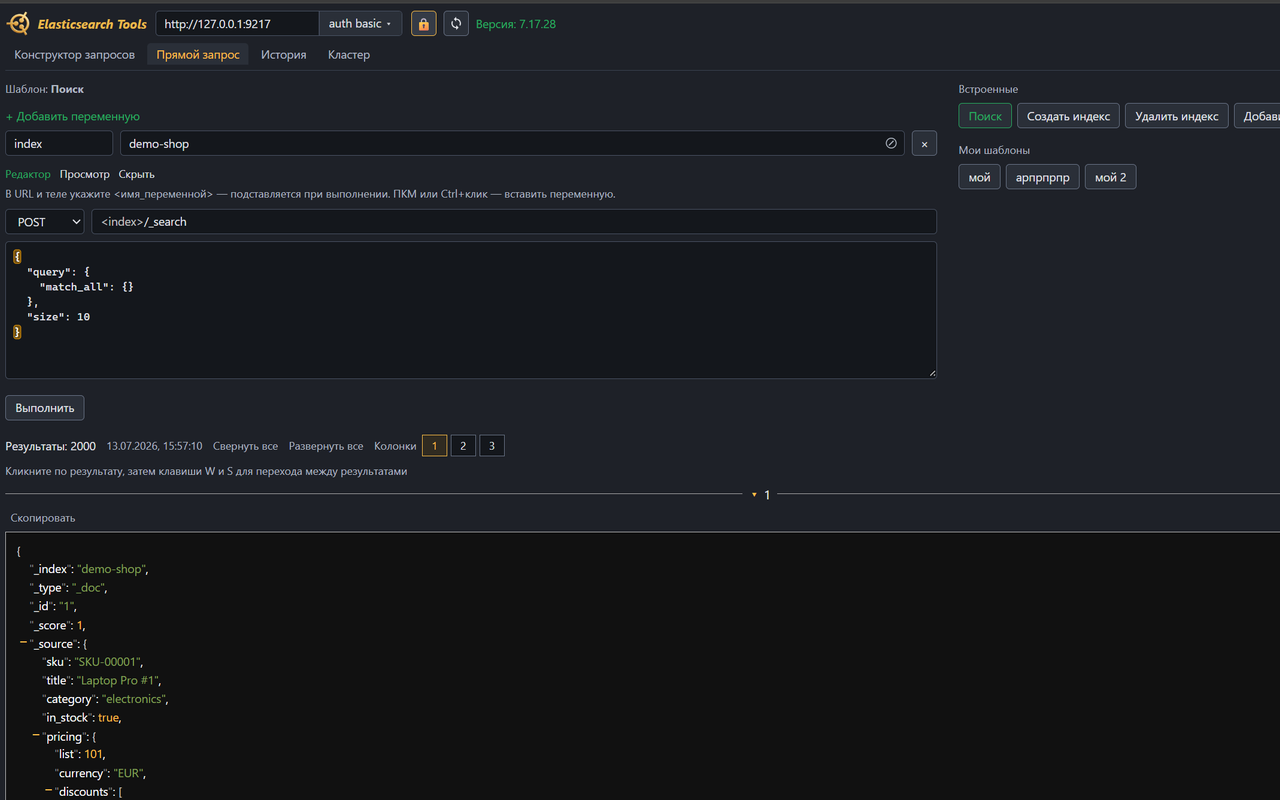Screen dimensions: 1280x800
Task: Collapse the pricing node
Action: tap(36, 735)
